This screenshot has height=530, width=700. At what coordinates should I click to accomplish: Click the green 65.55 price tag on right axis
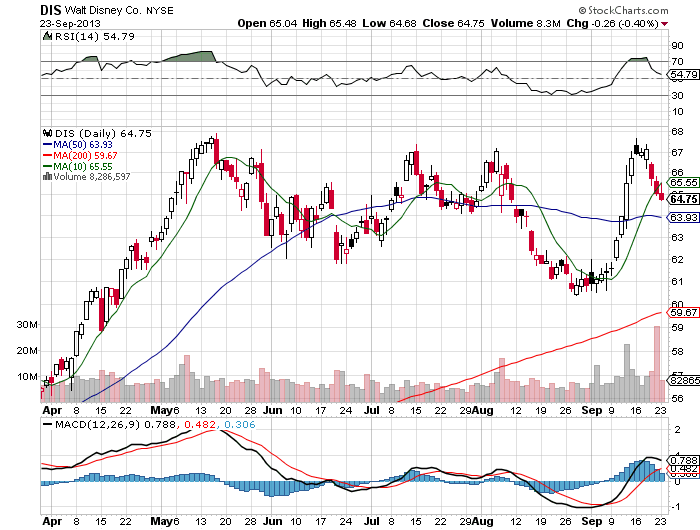click(683, 182)
